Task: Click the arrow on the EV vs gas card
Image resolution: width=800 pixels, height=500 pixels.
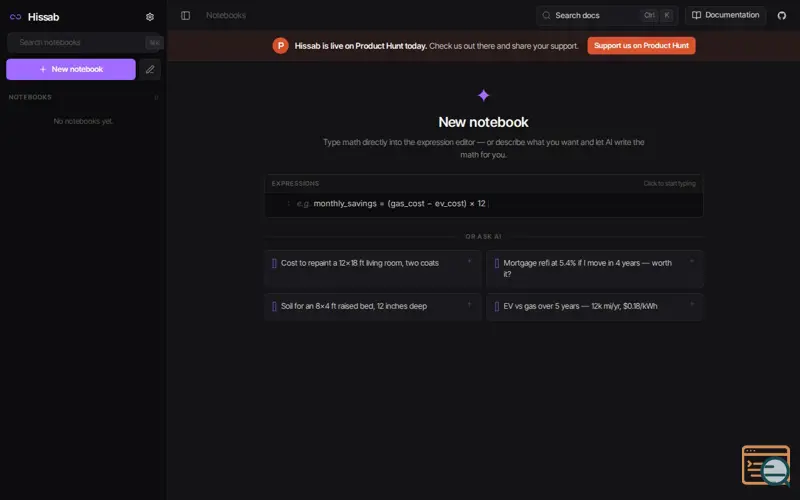Action: tap(692, 304)
